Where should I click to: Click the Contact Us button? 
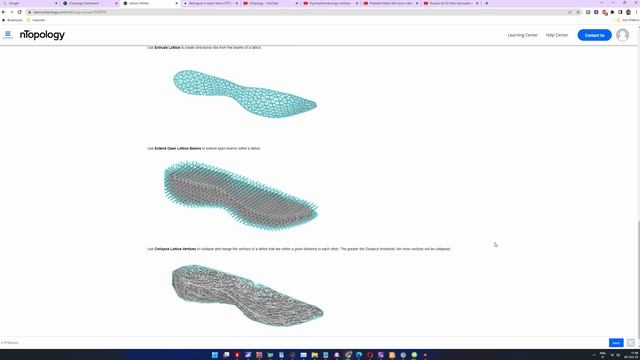click(594, 35)
